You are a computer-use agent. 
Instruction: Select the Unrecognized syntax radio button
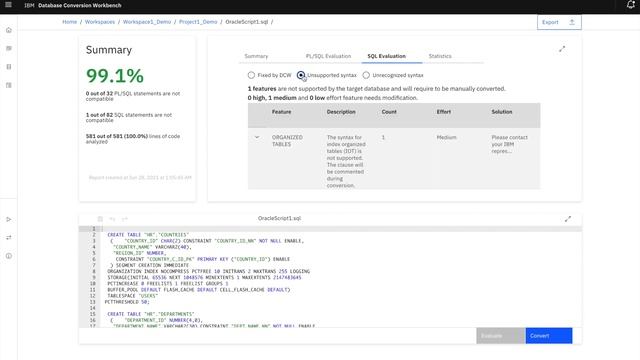(x=366, y=75)
